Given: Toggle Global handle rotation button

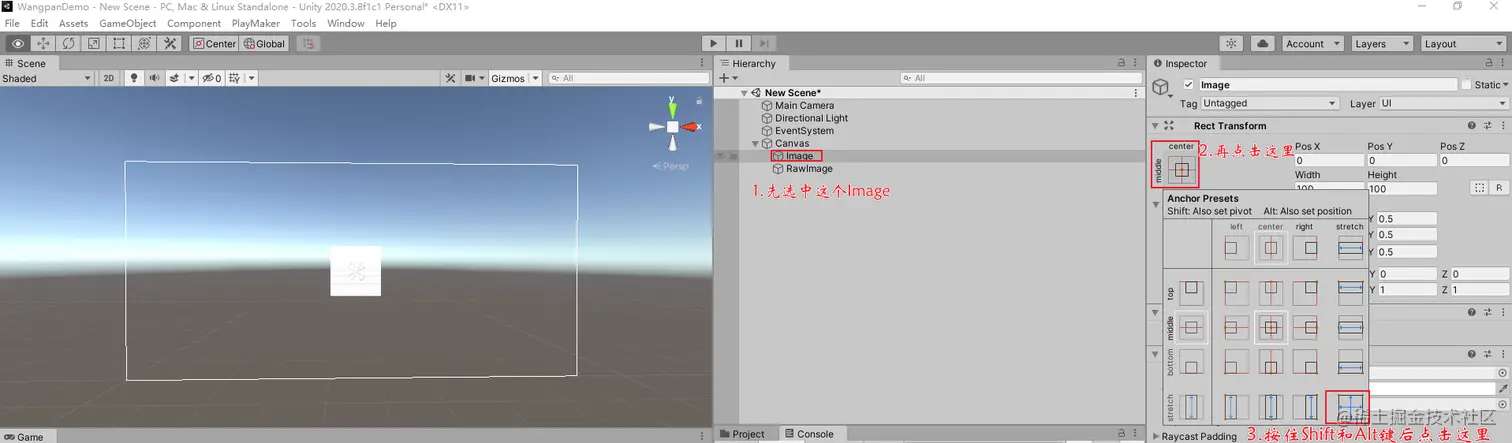Looking at the screenshot, I should pyautogui.click(x=264, y=43).
